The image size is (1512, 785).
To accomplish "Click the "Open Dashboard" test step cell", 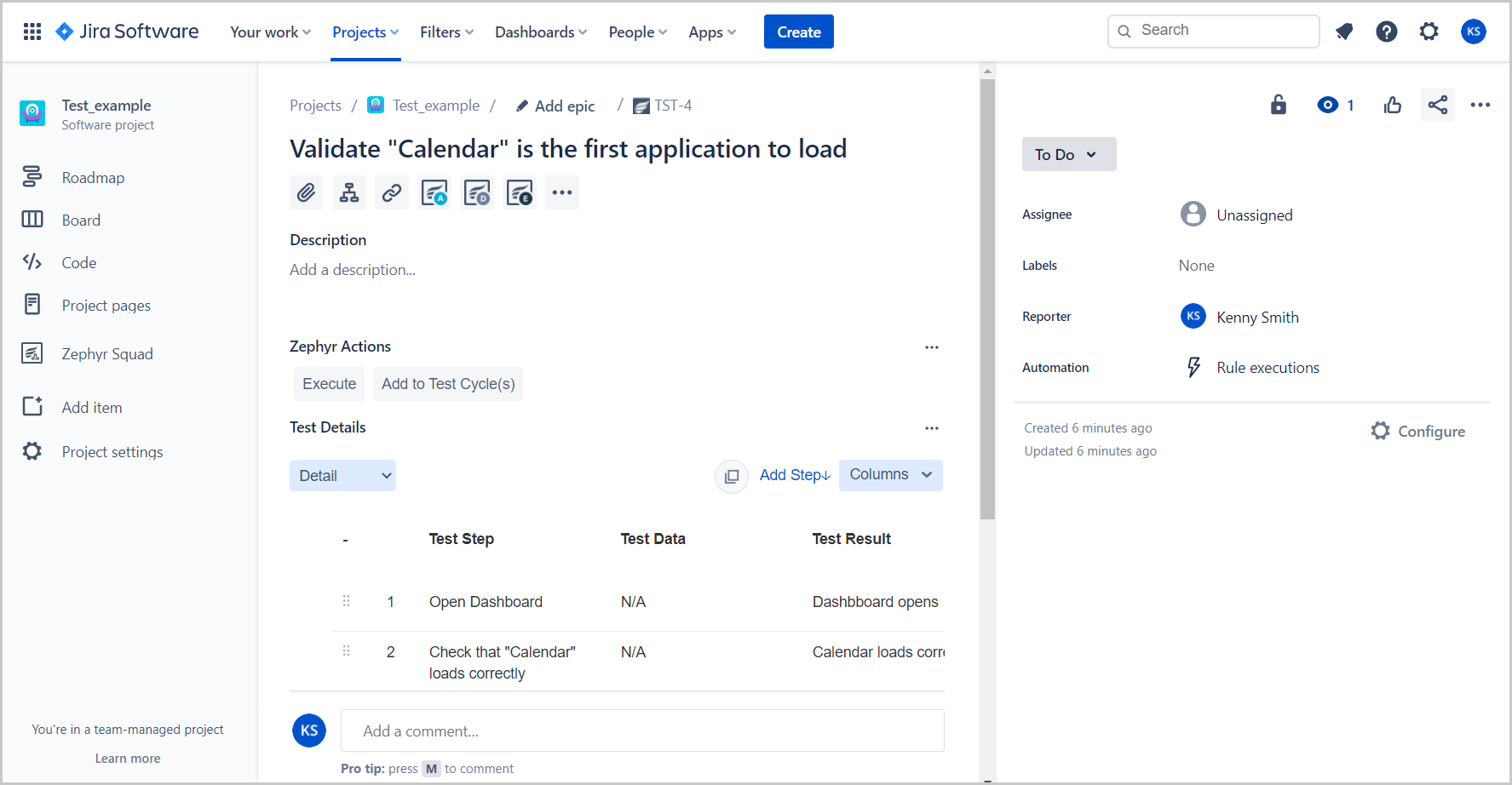I will coord(486,602).
